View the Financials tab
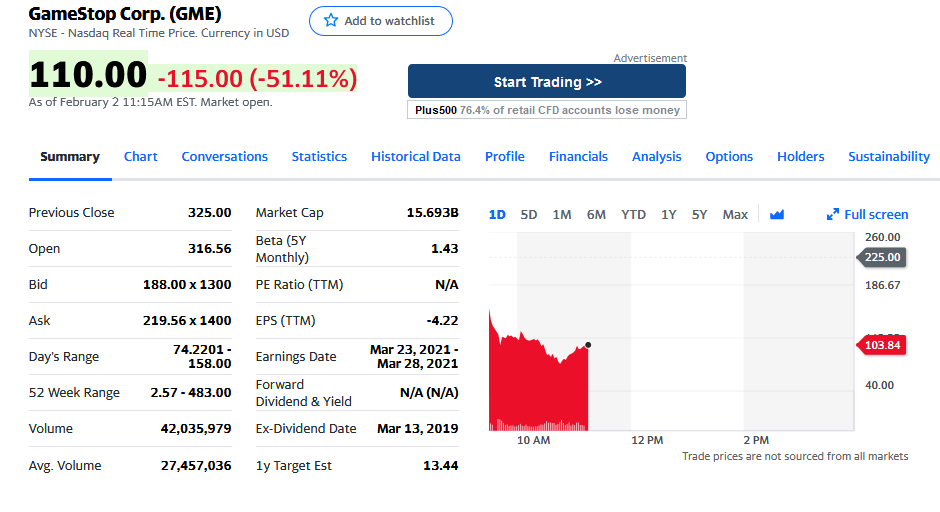 [x=578, y=156]
